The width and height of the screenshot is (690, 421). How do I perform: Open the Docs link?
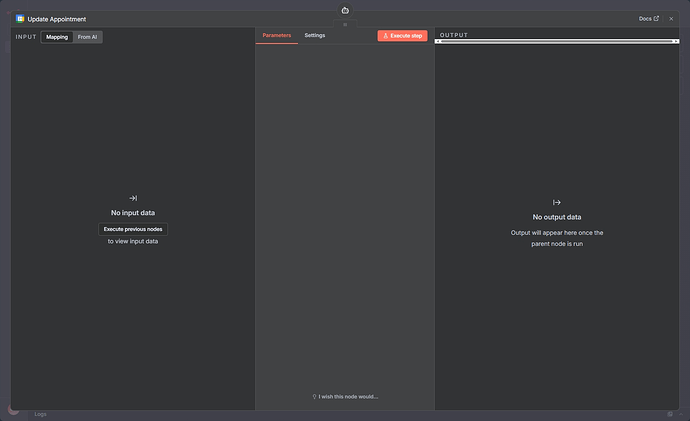click(649, 18)
